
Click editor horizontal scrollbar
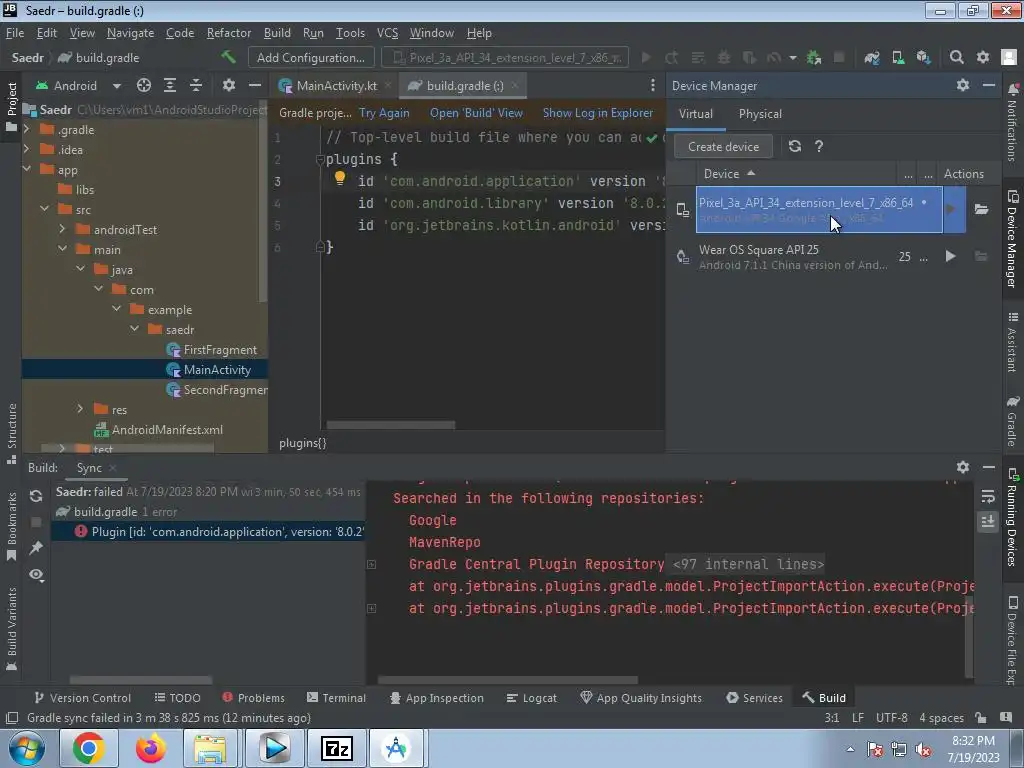pyautogui.click(x=391, y=425)
